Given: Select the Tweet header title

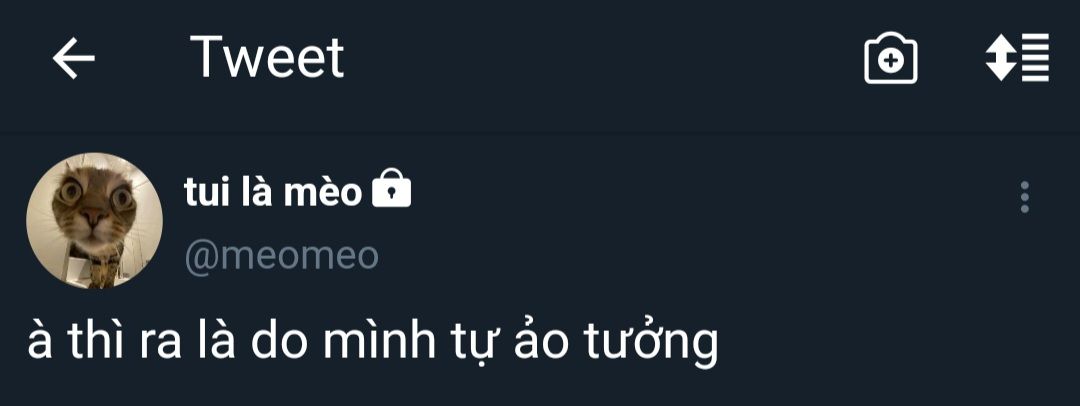Looking at the screenshot, I should (267, 58).
